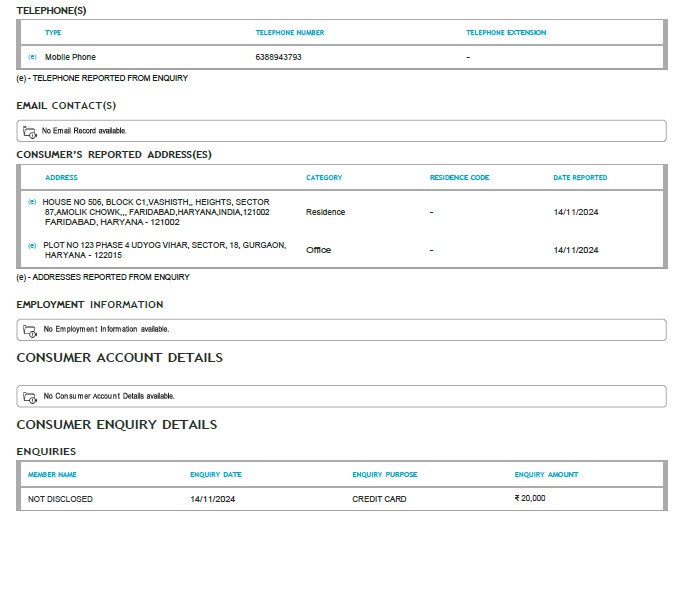
Task: Click the No Employment Information folder icon
Action: pyautogui.click(x=30, y=331)
